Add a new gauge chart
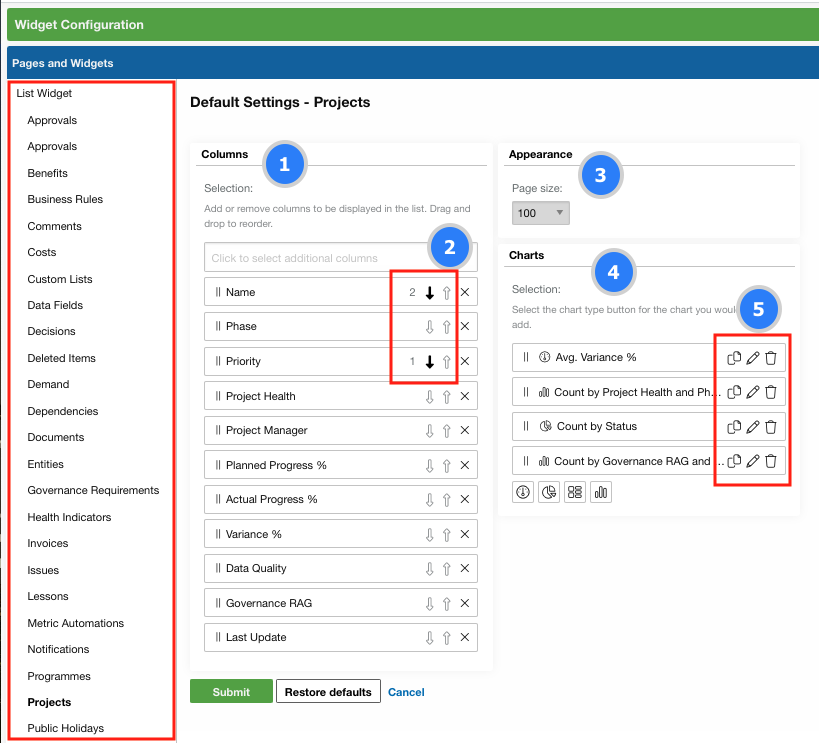 click(x=522, y=492)
